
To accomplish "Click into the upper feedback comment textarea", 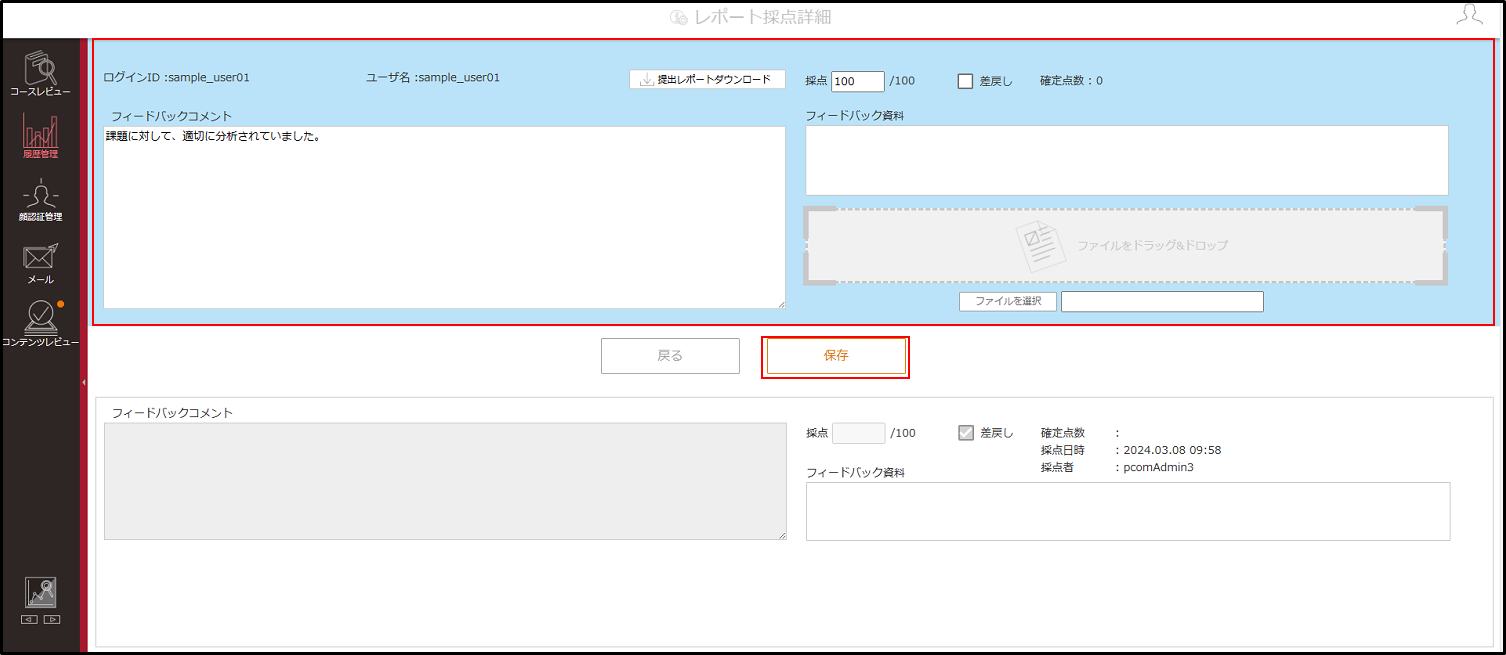I will pyautogui.click(x=444, y=217).
